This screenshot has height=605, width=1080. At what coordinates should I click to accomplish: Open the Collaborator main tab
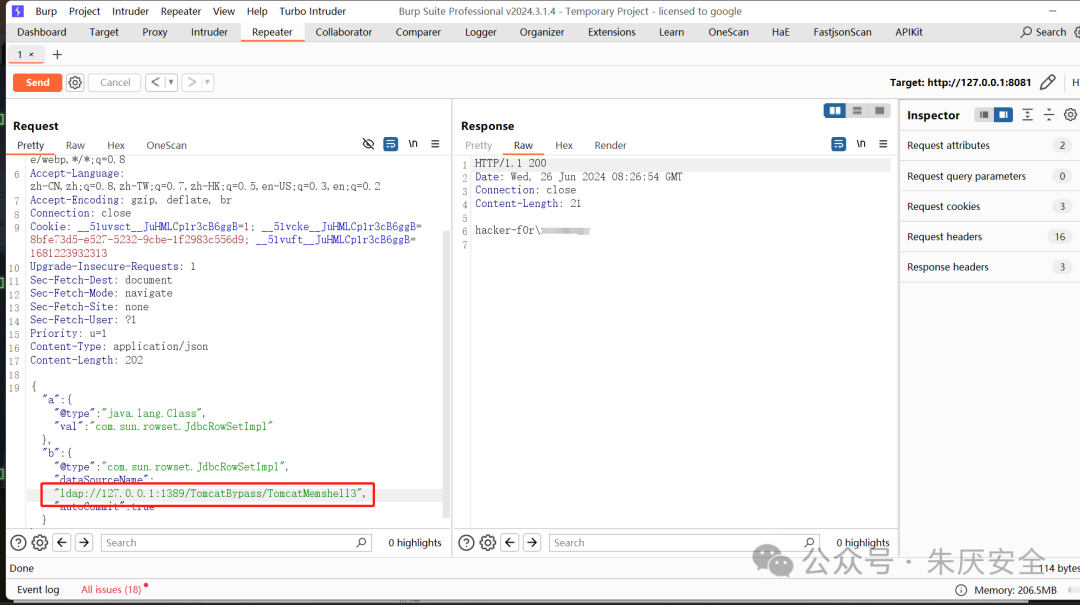coord(344,32)
